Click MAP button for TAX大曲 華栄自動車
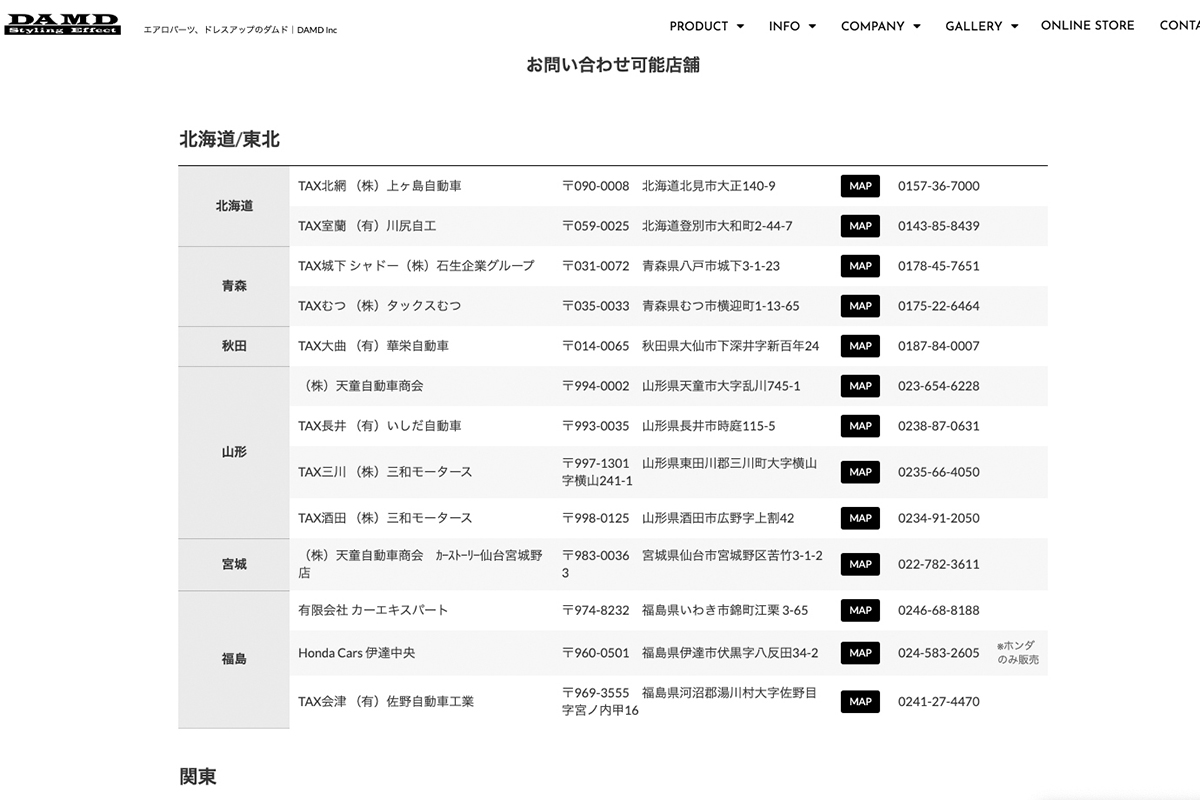The image size is (1200, 800). [860, 346]
